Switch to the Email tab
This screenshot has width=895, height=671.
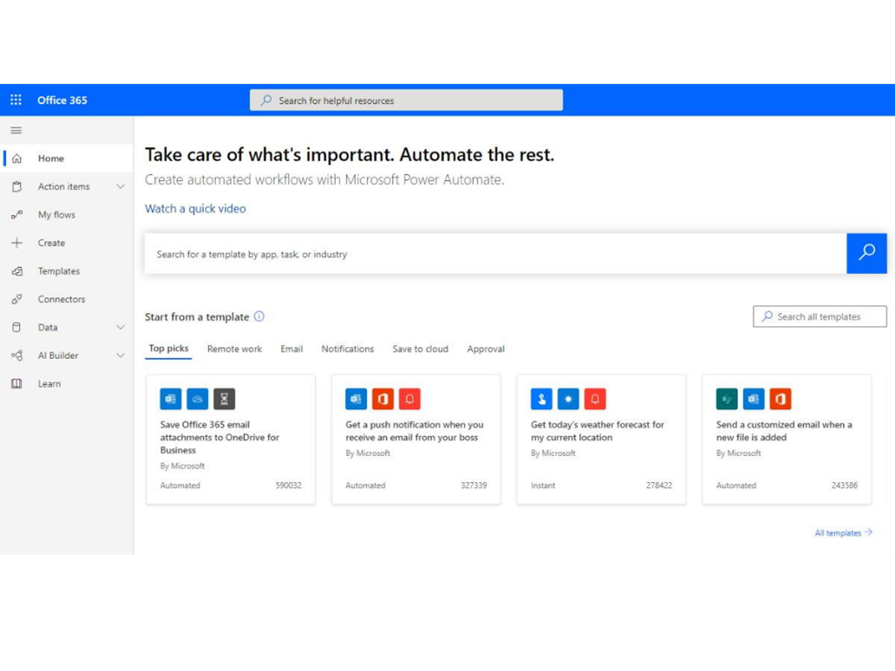coord(292,349)
